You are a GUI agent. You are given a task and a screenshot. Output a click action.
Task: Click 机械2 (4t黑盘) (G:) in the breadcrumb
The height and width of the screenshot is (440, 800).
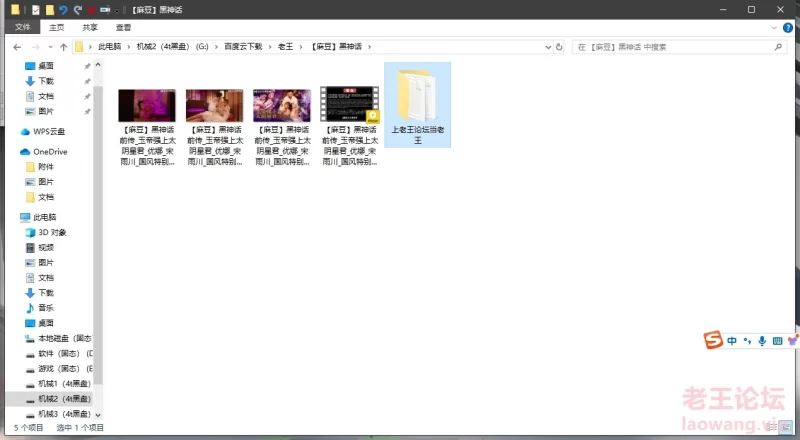click(x=172, y=46)
